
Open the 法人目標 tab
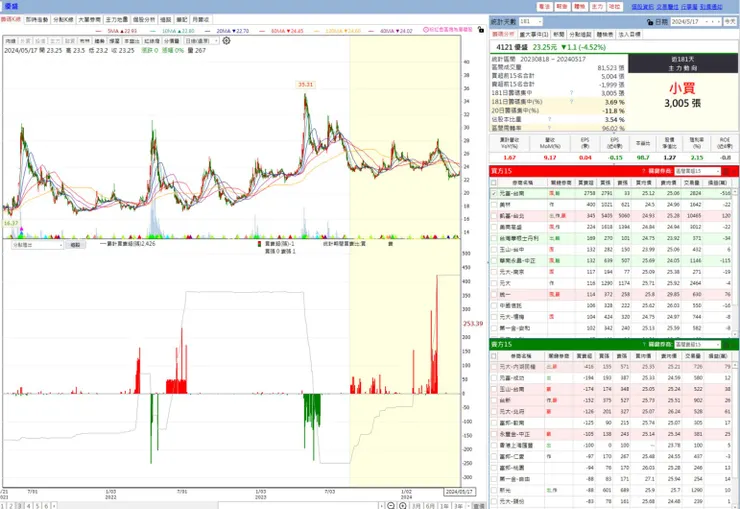[630, 34]
